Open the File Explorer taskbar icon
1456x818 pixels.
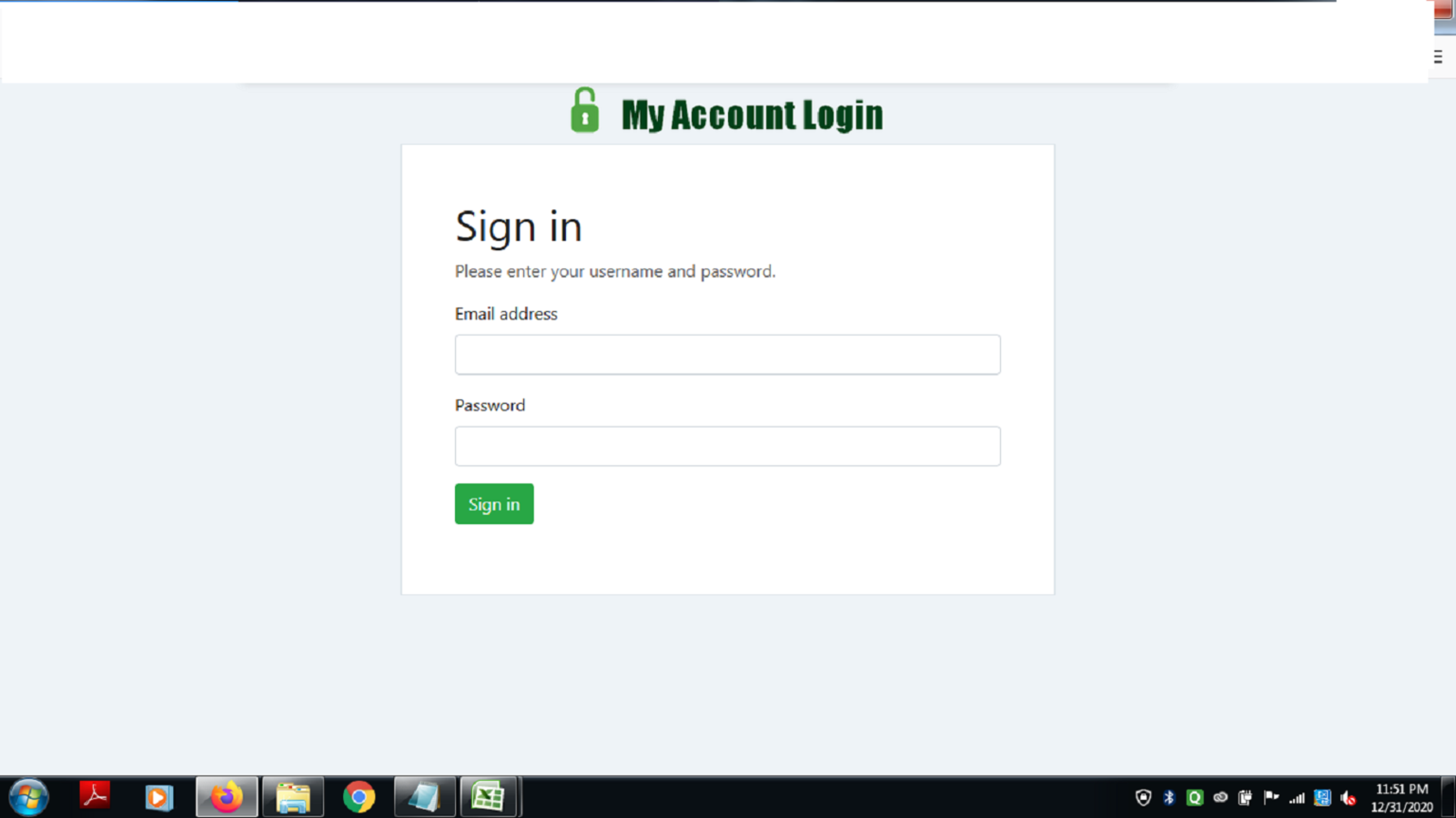tap(293, 797)
